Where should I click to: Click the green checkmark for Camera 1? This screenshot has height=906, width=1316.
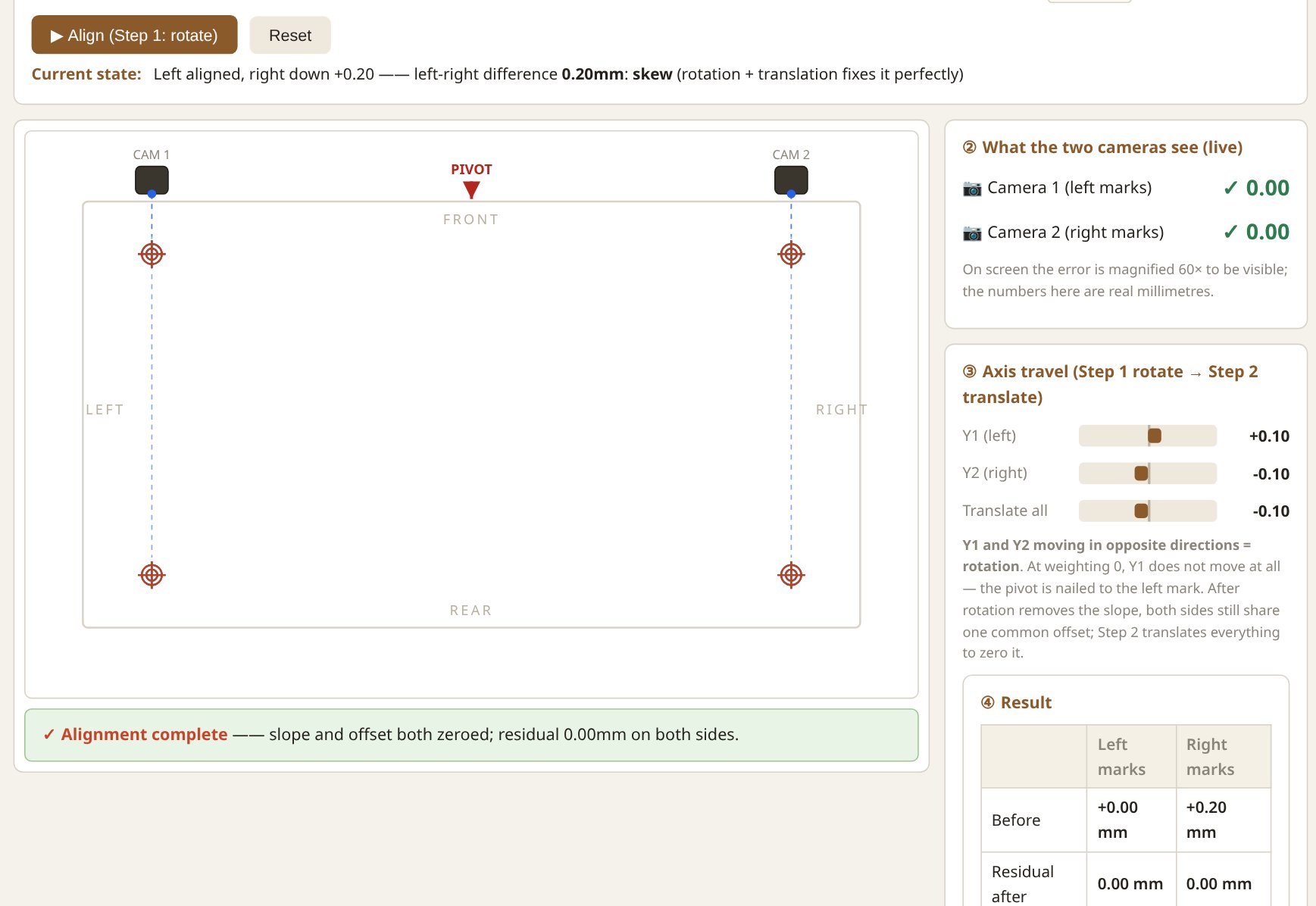[1230, 188]
